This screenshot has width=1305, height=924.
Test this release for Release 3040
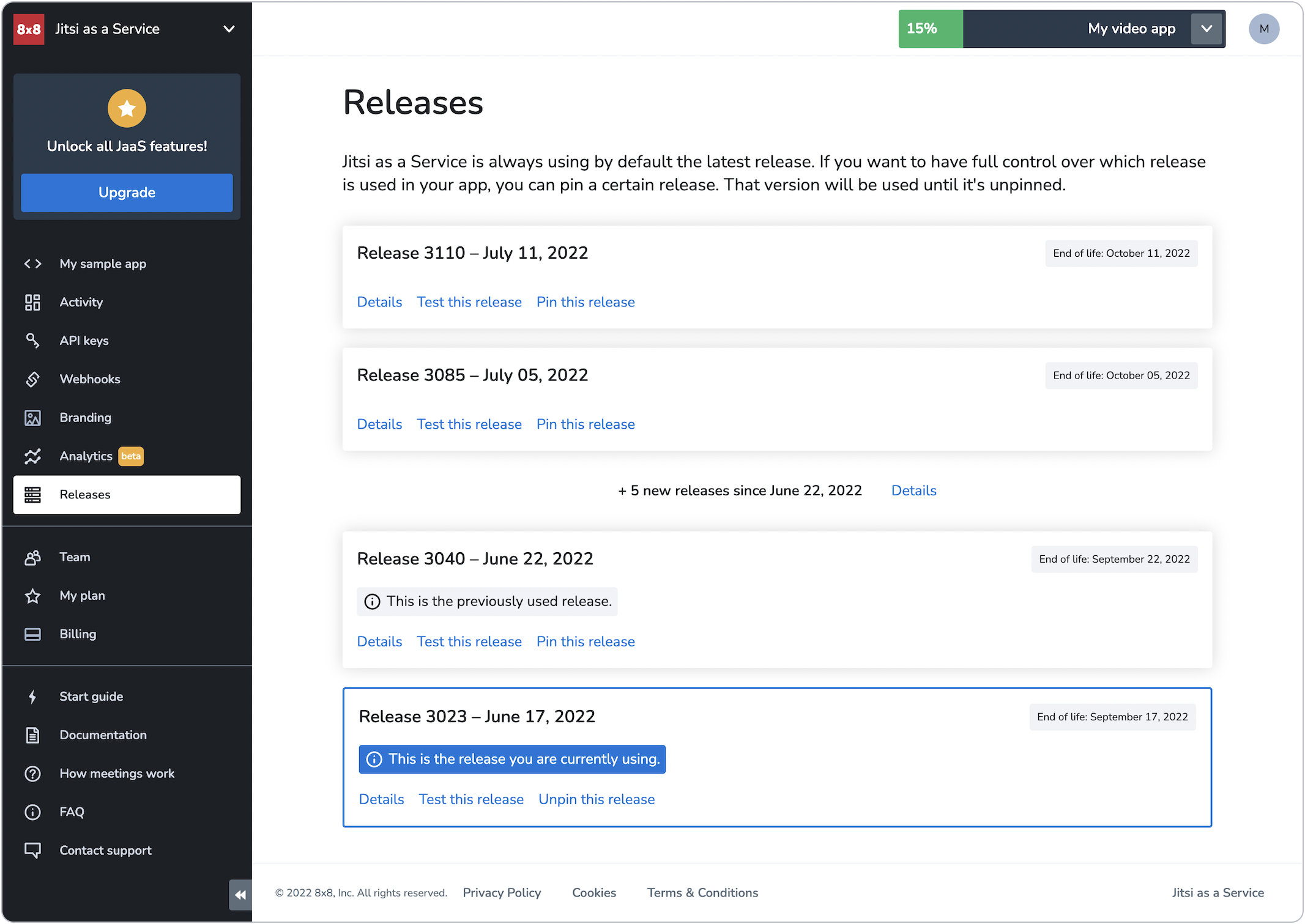click(469, 641)
